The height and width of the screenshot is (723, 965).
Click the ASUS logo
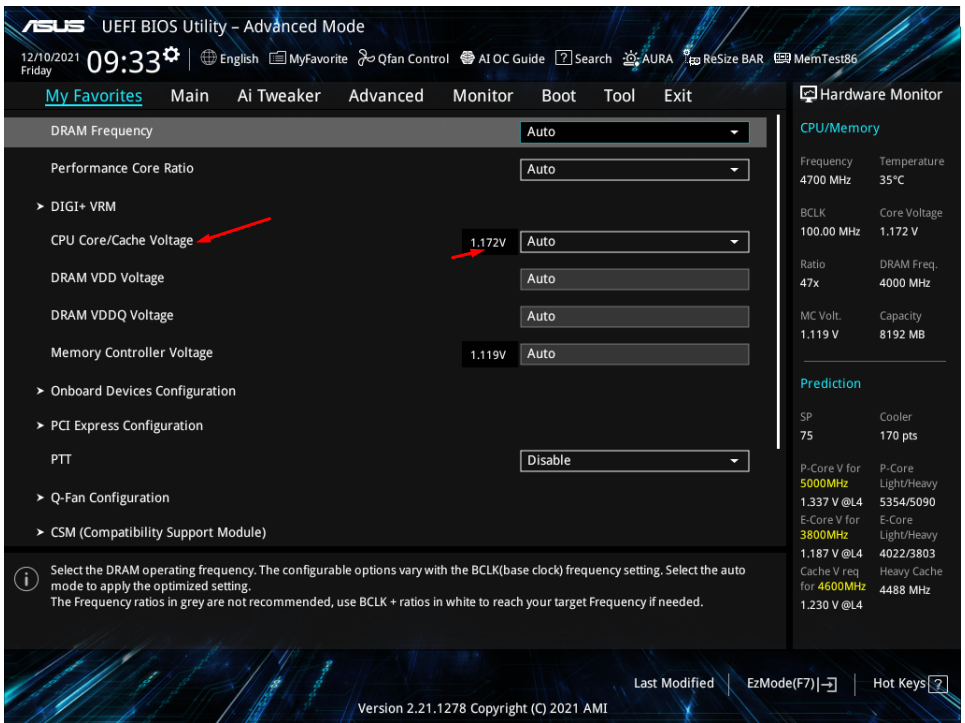point(54,26)
